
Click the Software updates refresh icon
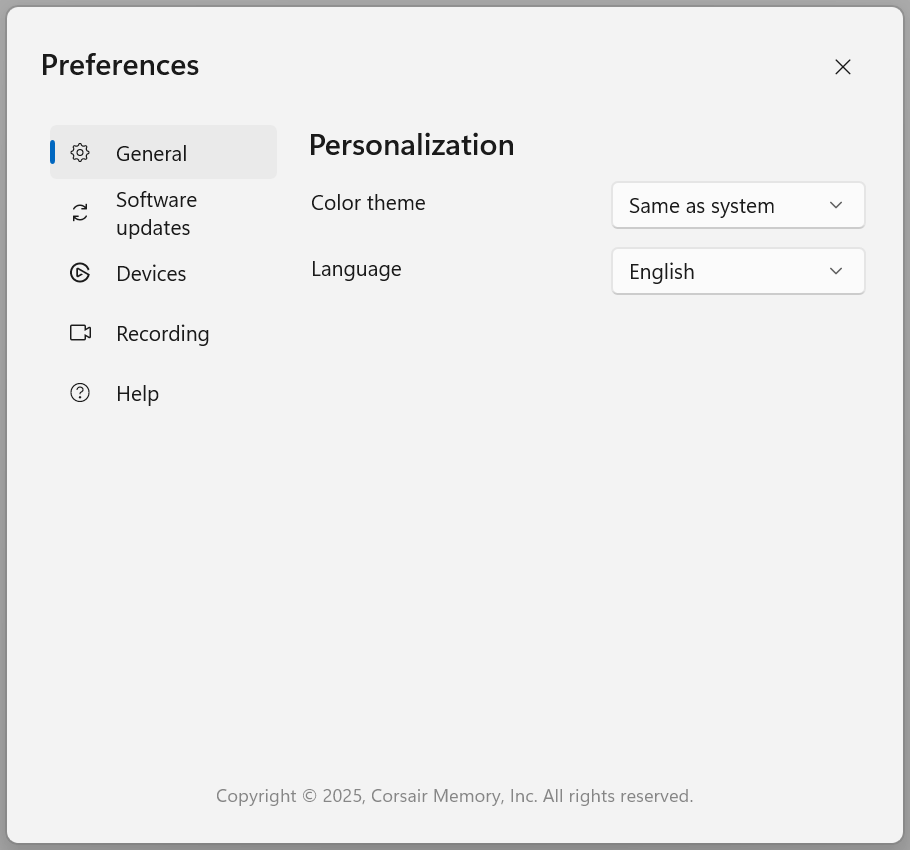click(x=80, y=213)
